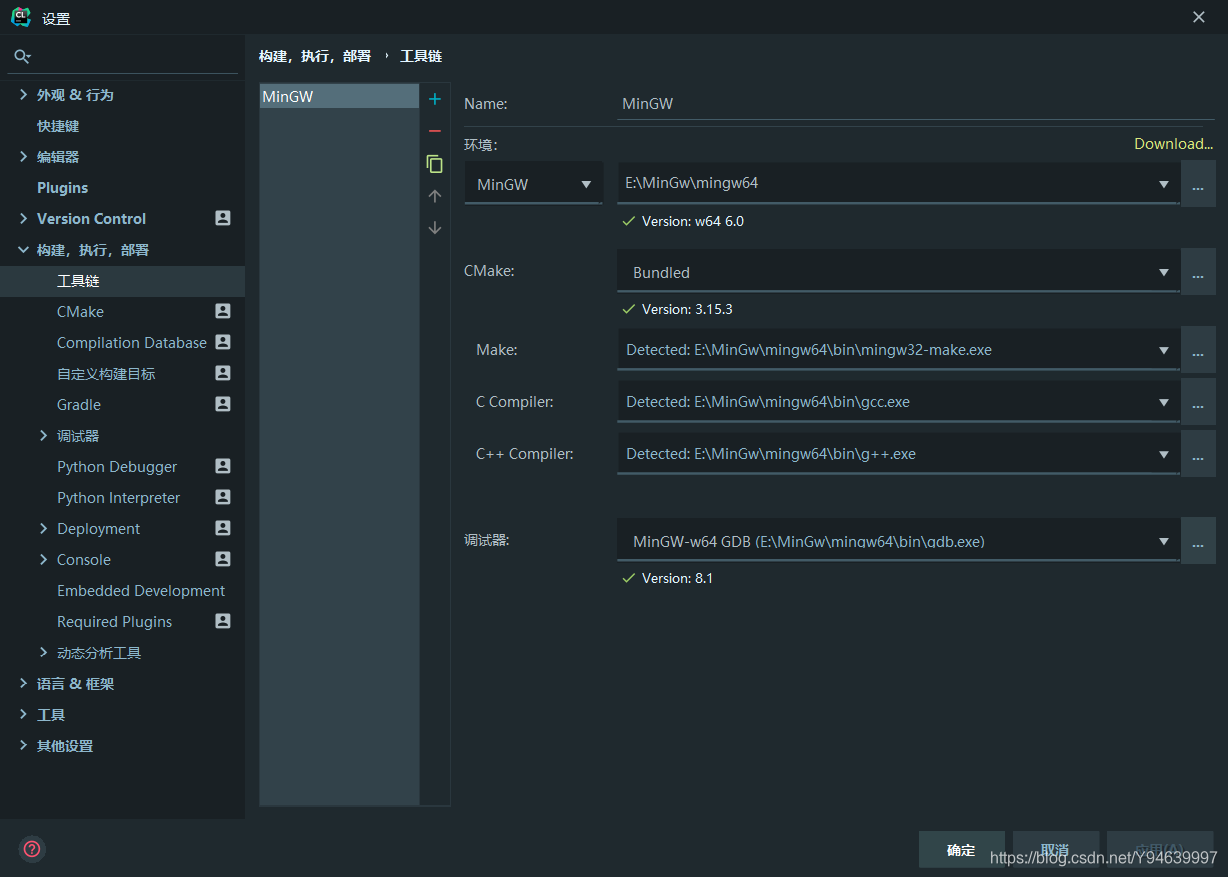Click project-level icon beside 自定义构建目标
The image size is (1228, 877).
pyautogui.click(x=223, y=373)
